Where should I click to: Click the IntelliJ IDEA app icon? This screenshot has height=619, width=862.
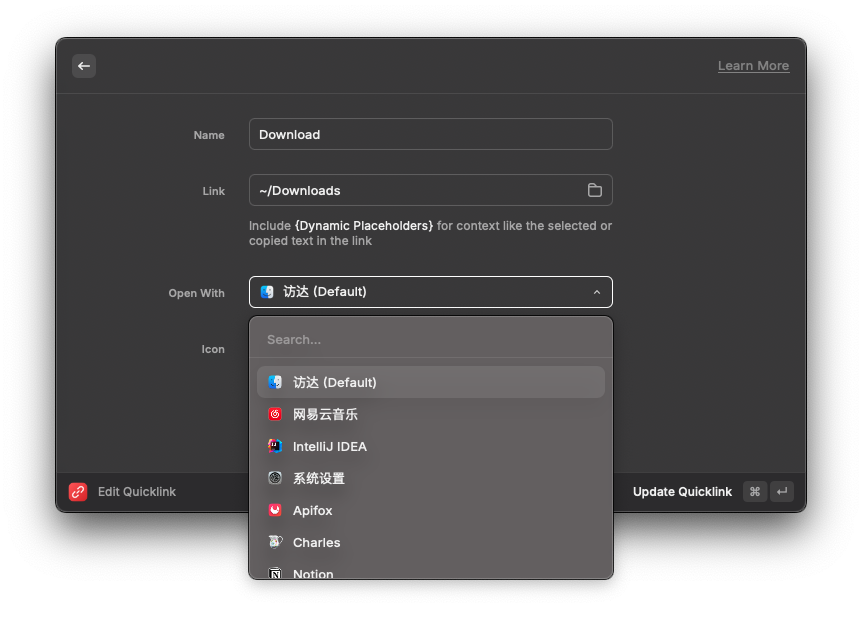click(275, 446)
